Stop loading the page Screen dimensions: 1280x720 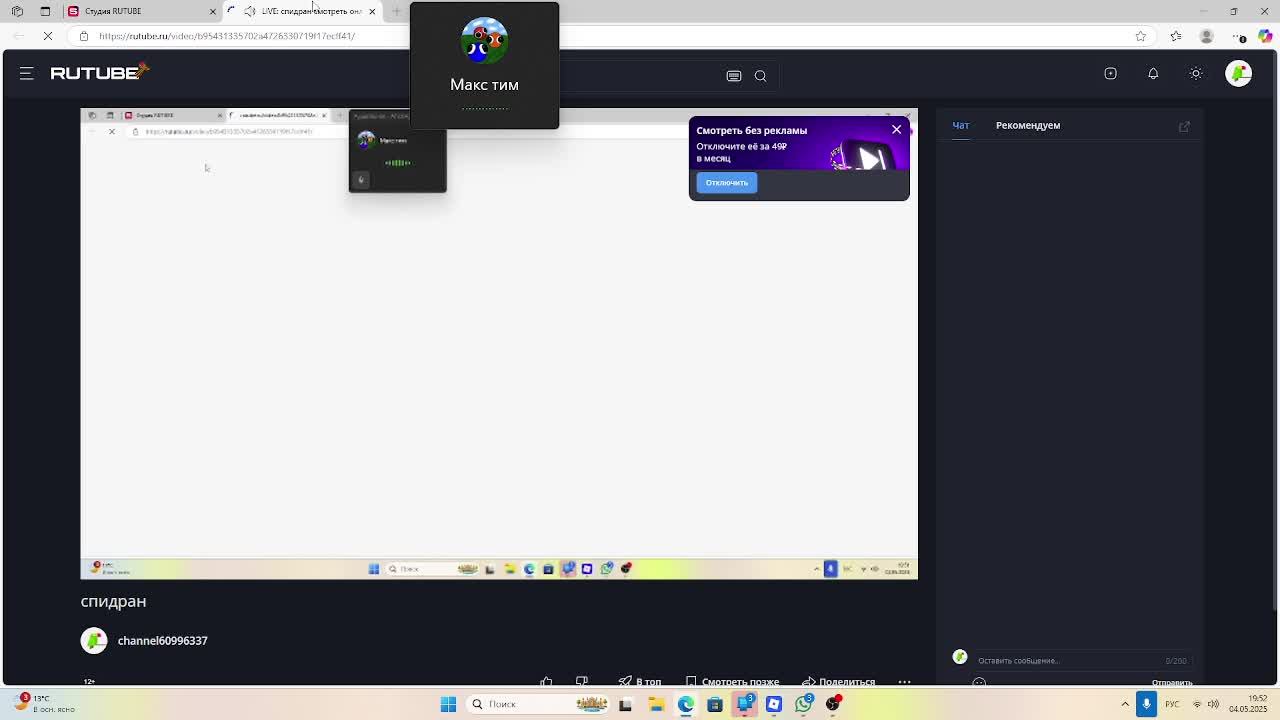(48, 36)
